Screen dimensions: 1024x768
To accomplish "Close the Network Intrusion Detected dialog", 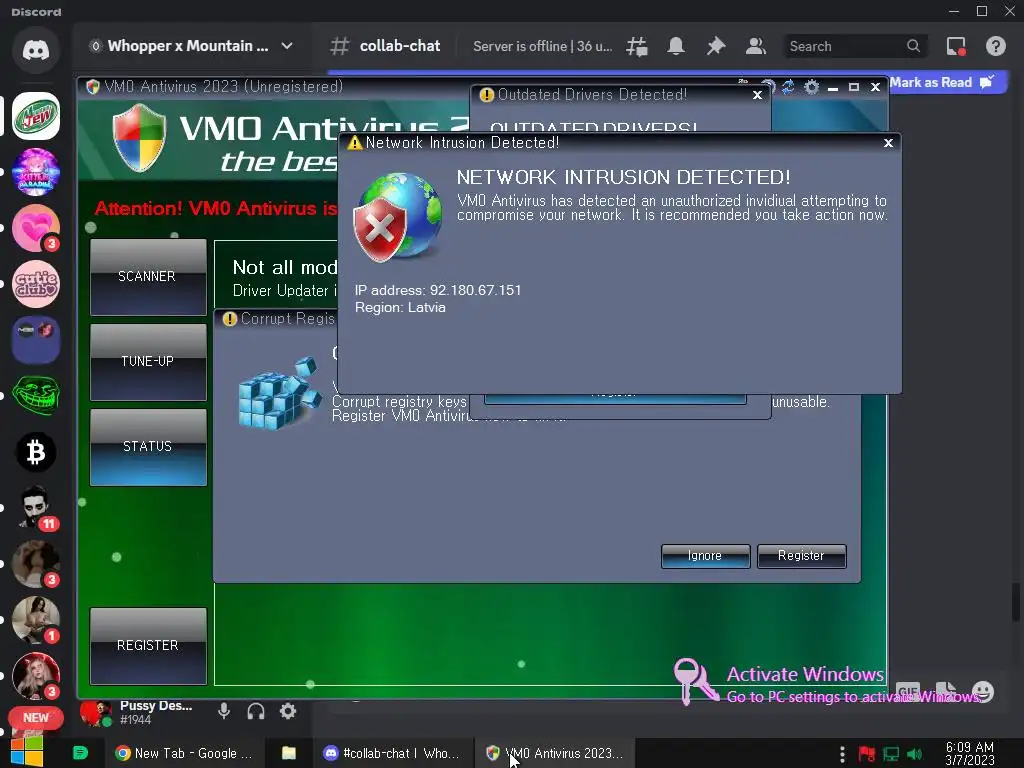I will pyautogui.click(x=888, y=142).
